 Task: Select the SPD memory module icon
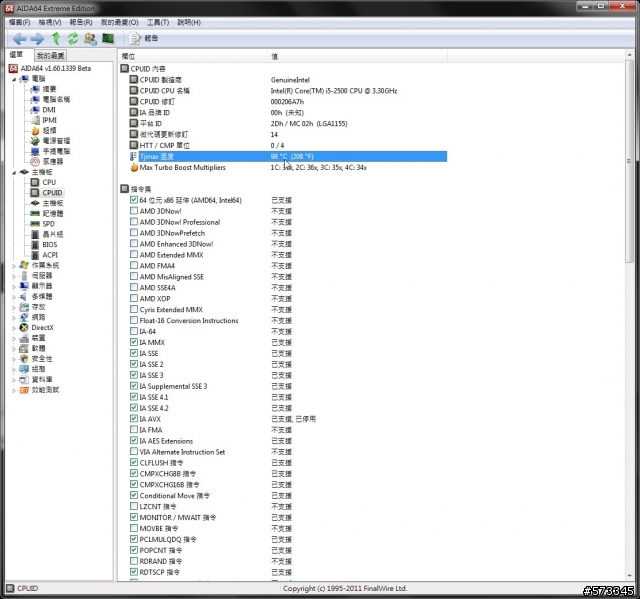pos(35,224)
